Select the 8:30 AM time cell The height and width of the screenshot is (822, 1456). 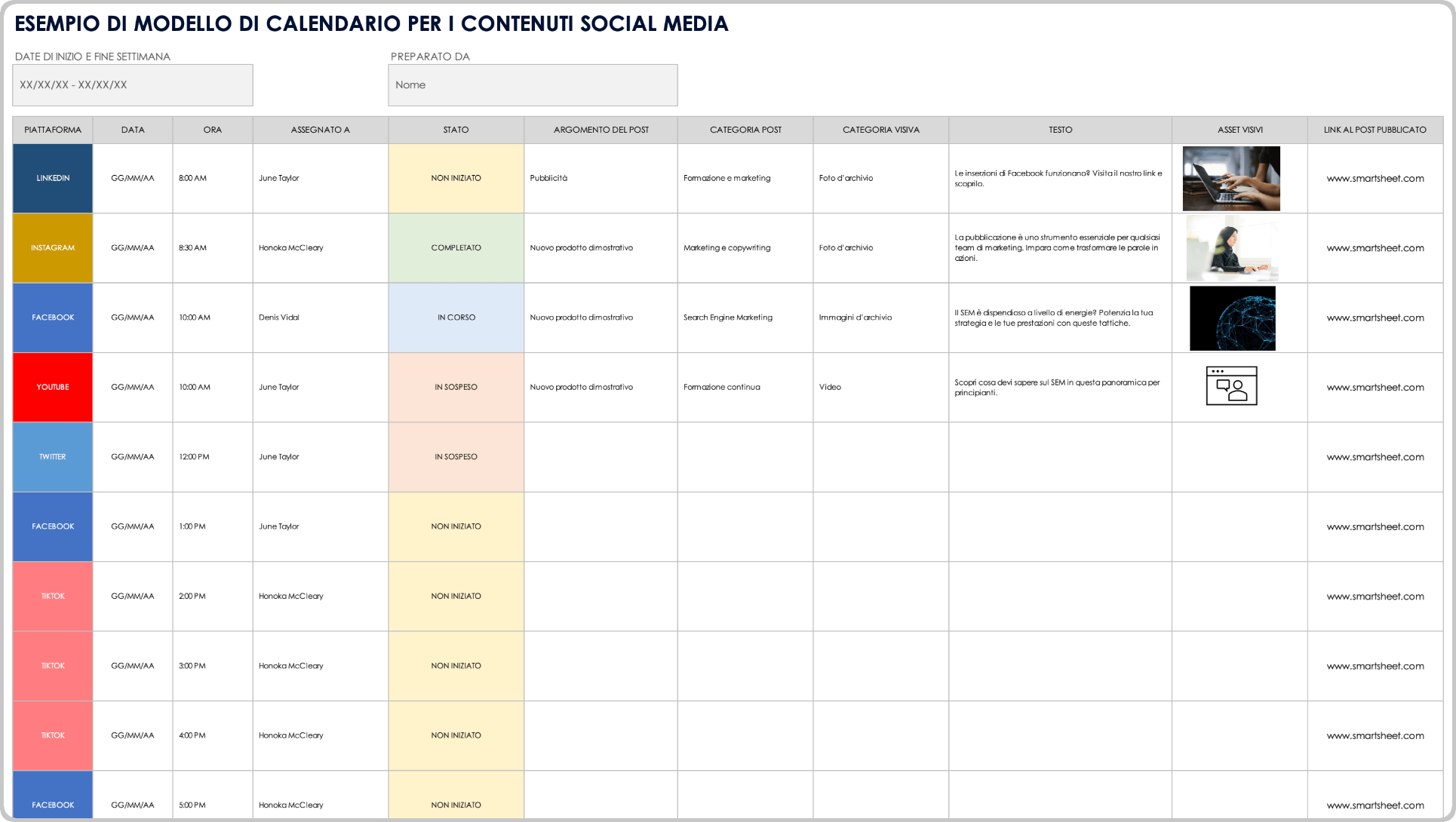click(213, 248)
